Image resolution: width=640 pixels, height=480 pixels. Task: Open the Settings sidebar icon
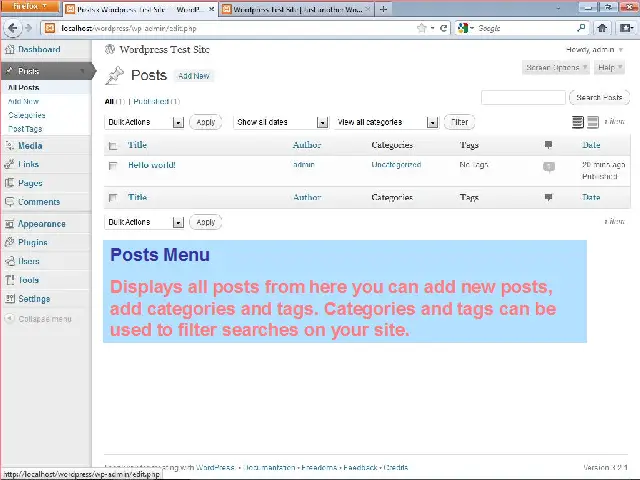[x=9, y=299]
